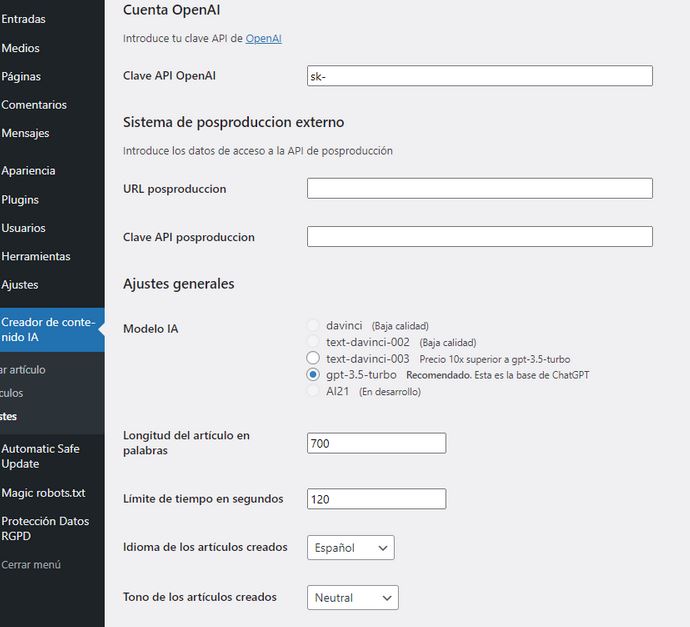Screen dimensions: 690x627
Task: Focus the Clave API OpenAI field
Action: [480, 76]
